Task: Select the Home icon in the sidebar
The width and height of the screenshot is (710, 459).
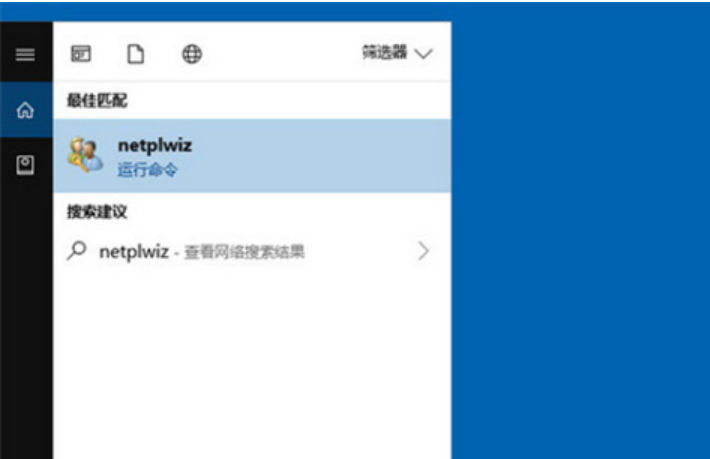Action: pos(26,110)
